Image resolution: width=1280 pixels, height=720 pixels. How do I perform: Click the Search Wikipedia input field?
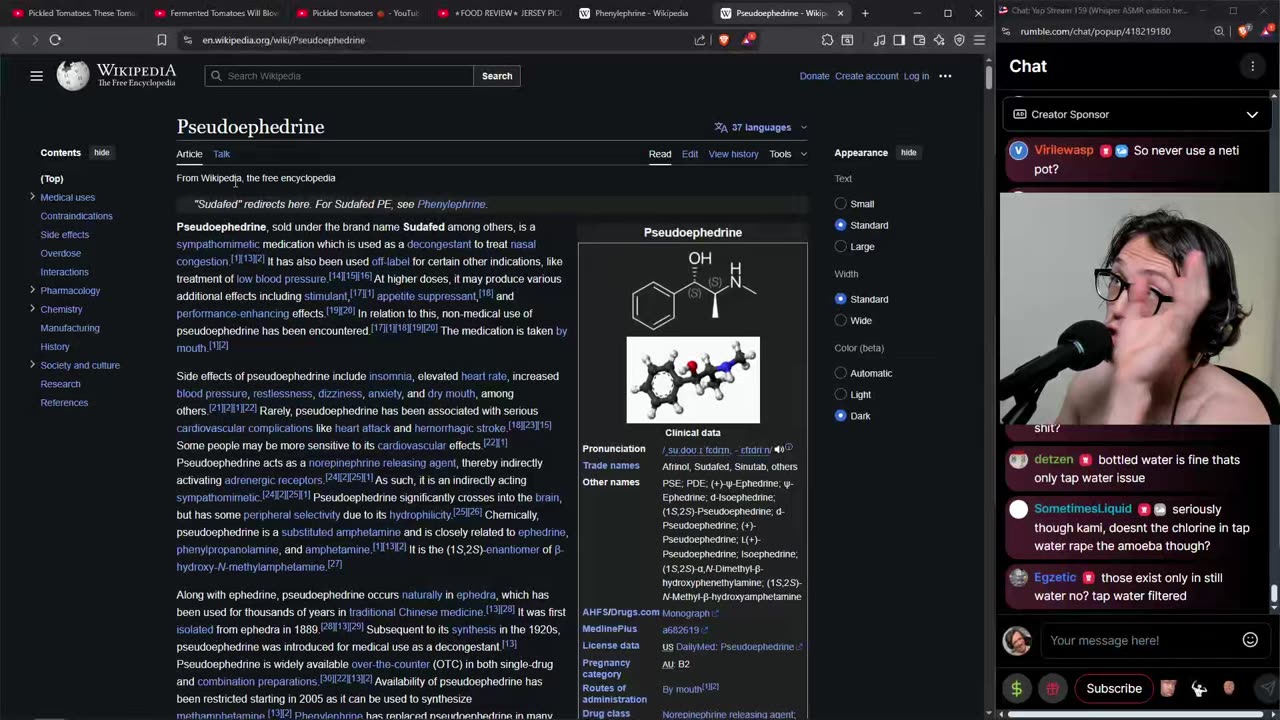coord(339,76)
